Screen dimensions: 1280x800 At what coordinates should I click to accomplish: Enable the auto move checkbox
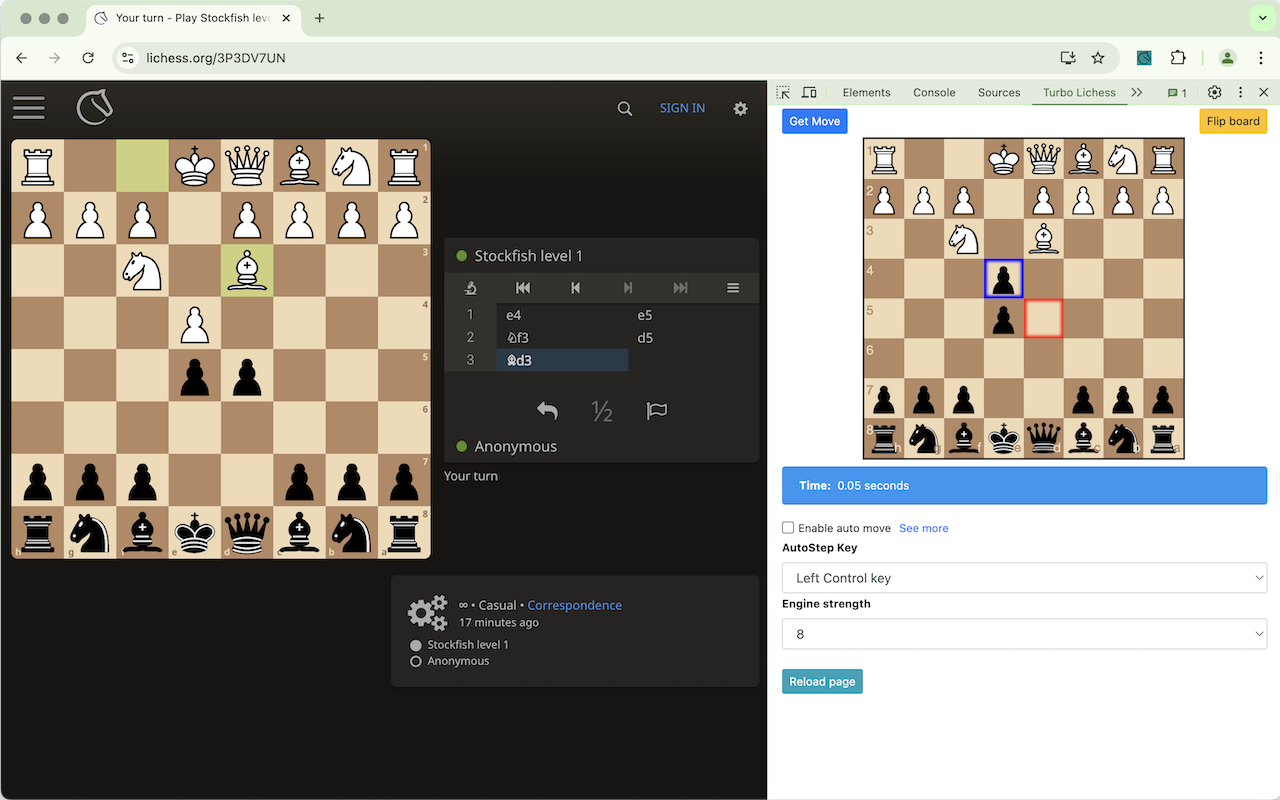click(x=788, y=527)
